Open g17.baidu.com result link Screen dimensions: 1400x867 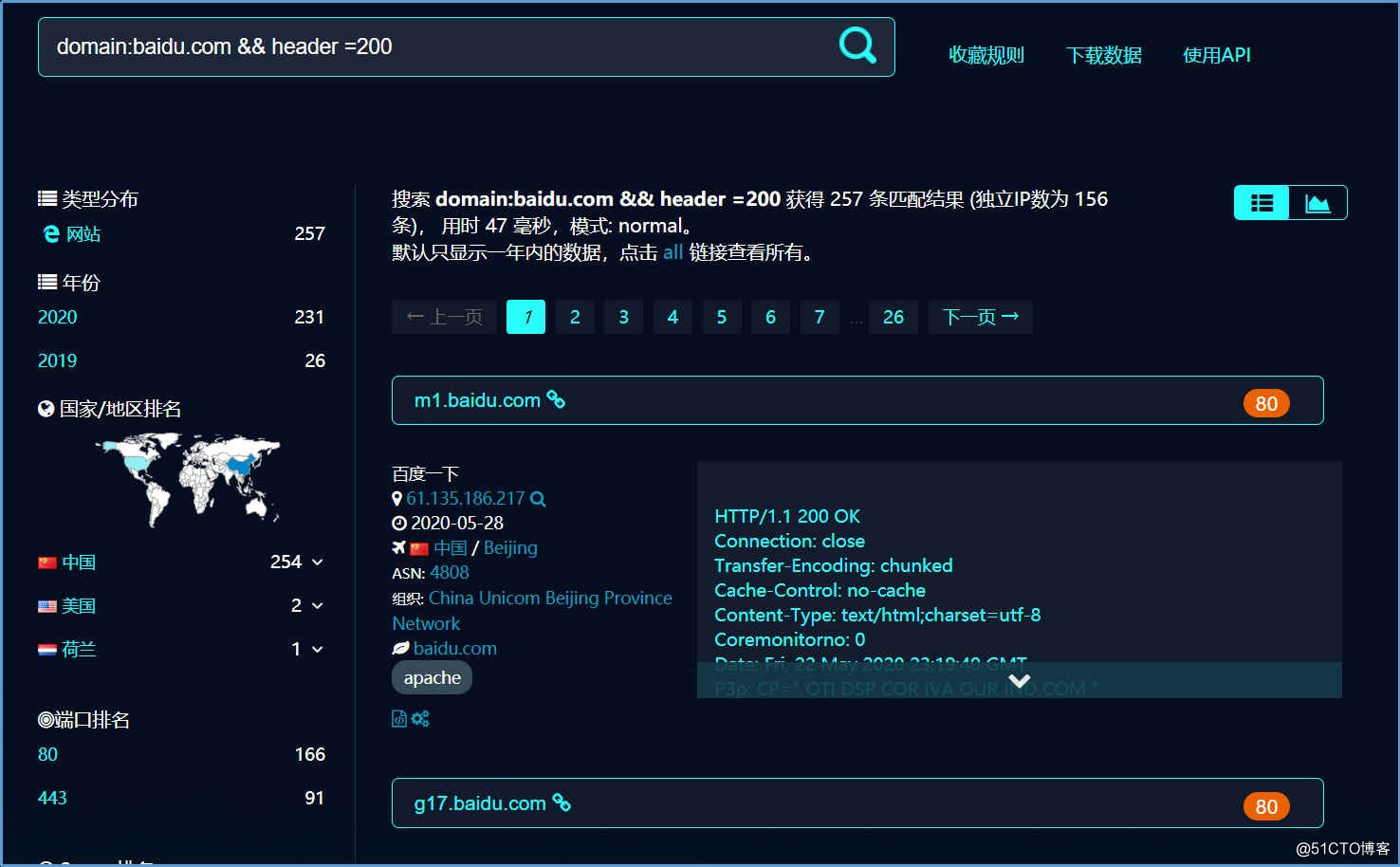pos(480,803)
